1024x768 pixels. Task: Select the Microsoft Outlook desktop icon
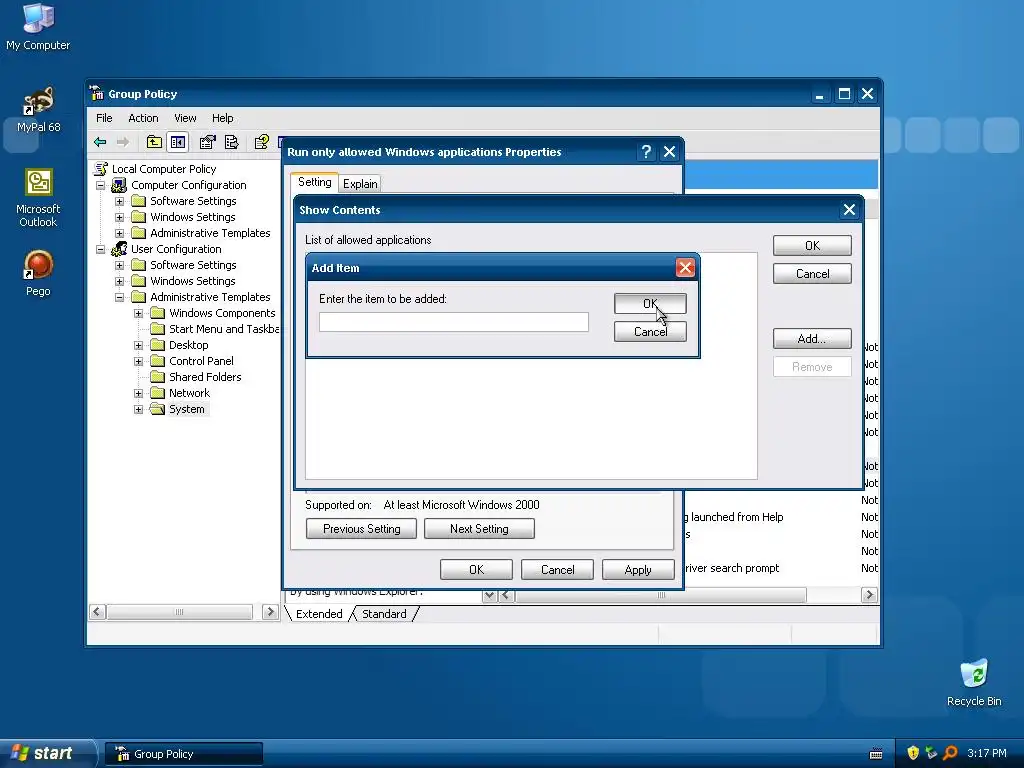(38, 197)
